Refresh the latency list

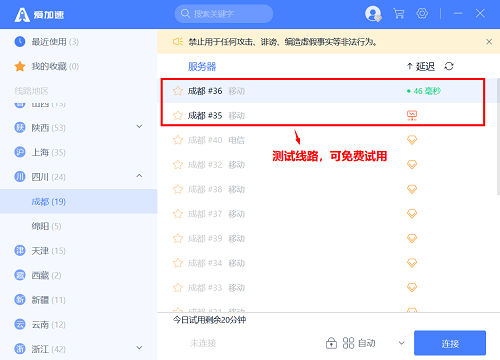point(449,66)
